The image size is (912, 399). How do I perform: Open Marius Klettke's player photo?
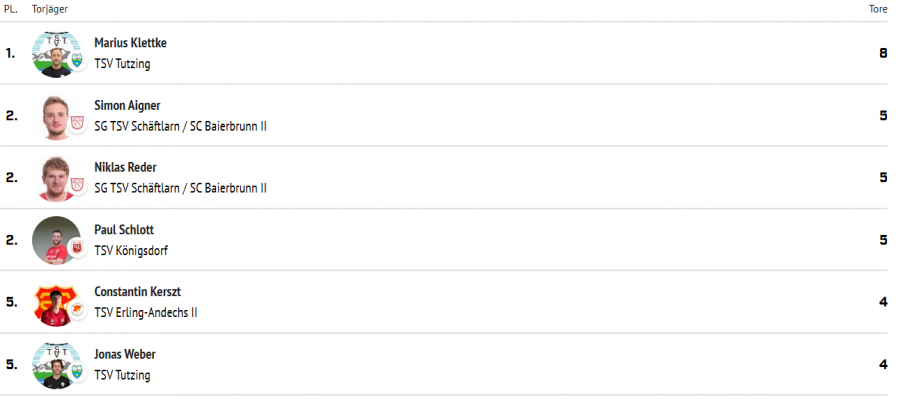[56, 54]
